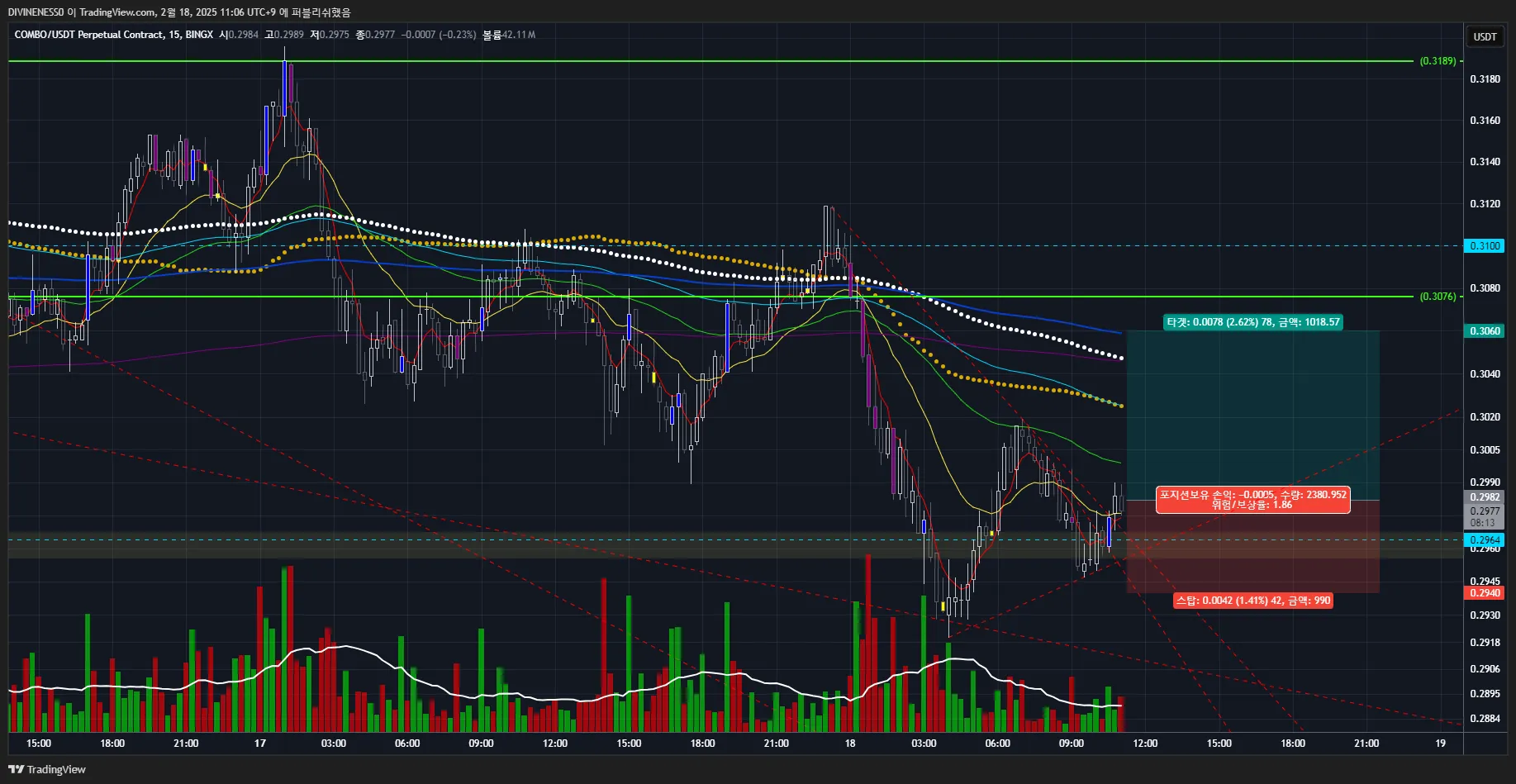Click the red stop price tag 0.2940
1516x784 pixels.
[1485, 592]
